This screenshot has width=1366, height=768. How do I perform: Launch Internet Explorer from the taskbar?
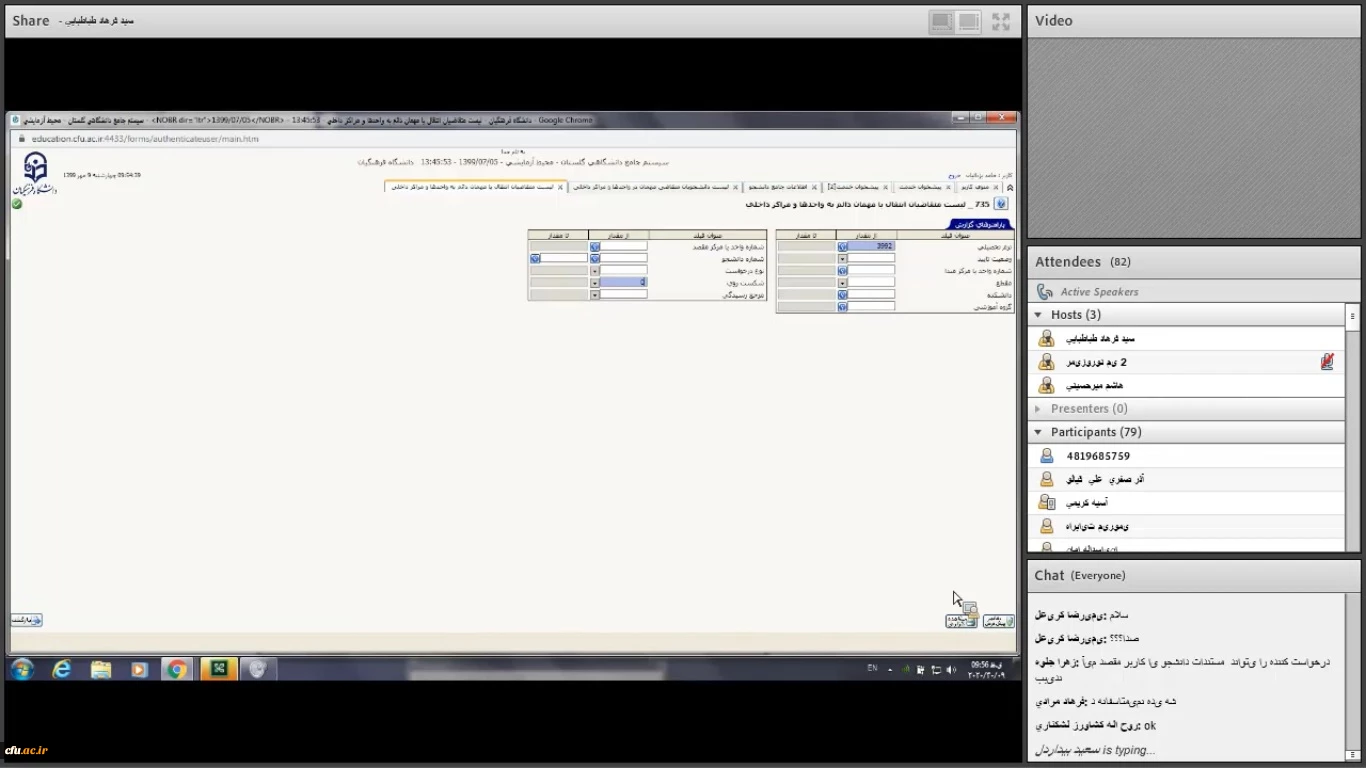coord(62,669)
